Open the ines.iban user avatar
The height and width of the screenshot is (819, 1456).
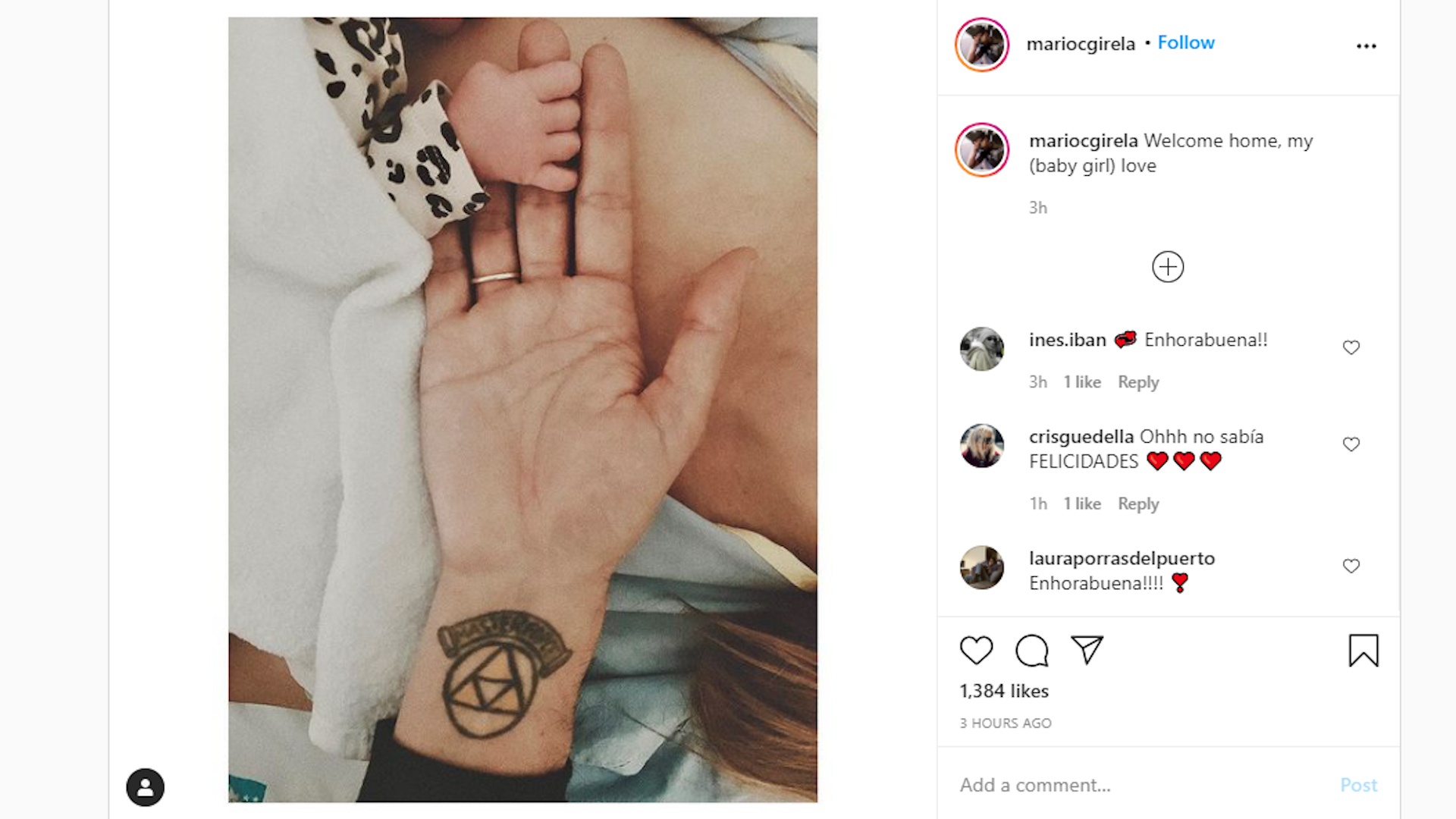(x=982, y=349)
